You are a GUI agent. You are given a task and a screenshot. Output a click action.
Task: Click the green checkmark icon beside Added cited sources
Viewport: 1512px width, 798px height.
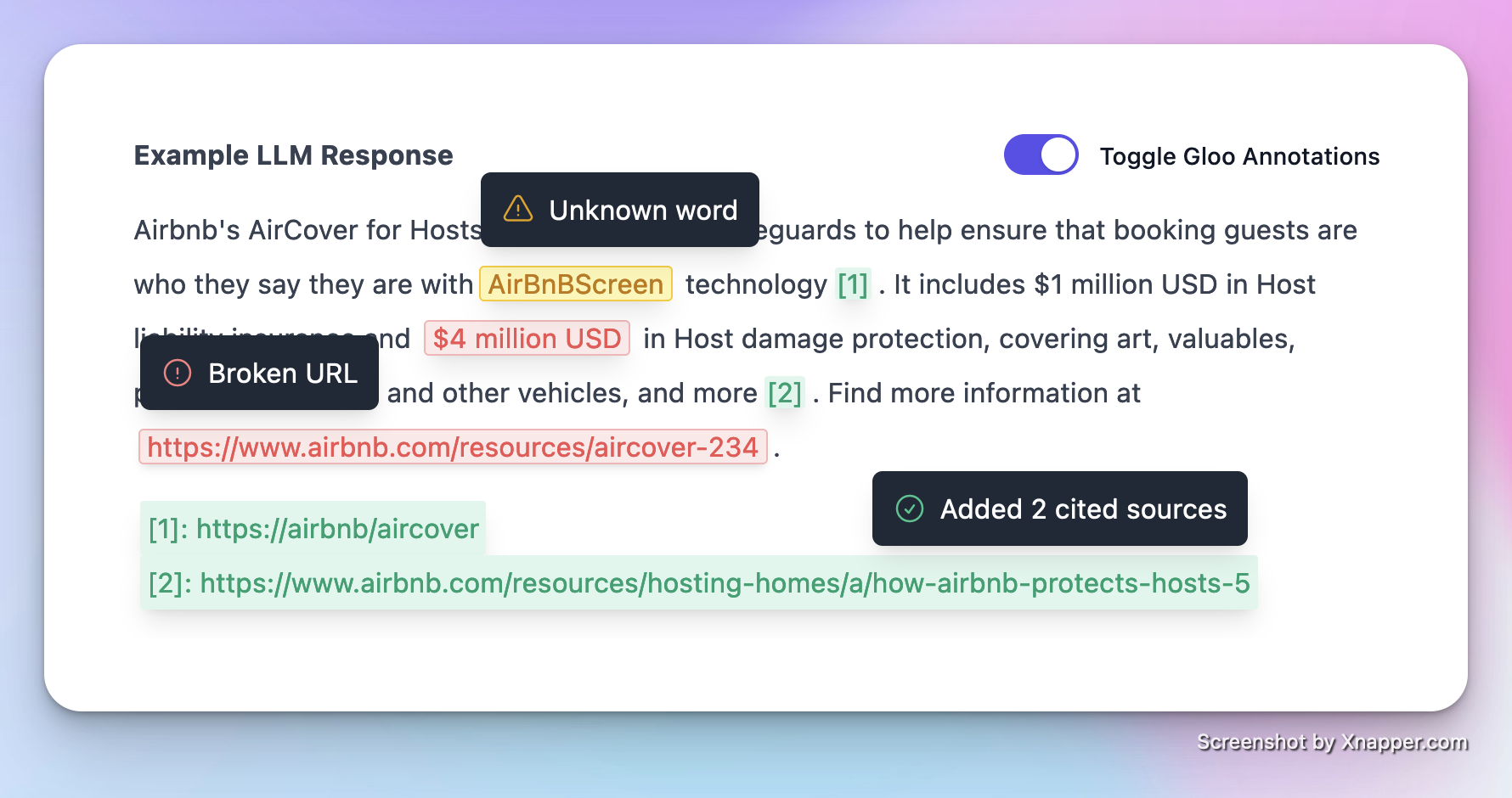tap(910, 509)
